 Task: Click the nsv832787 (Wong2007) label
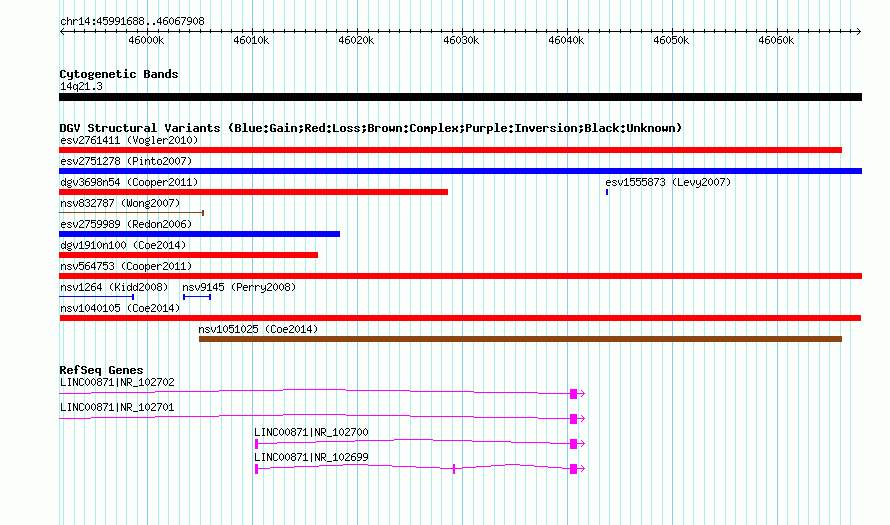point(120,203)
